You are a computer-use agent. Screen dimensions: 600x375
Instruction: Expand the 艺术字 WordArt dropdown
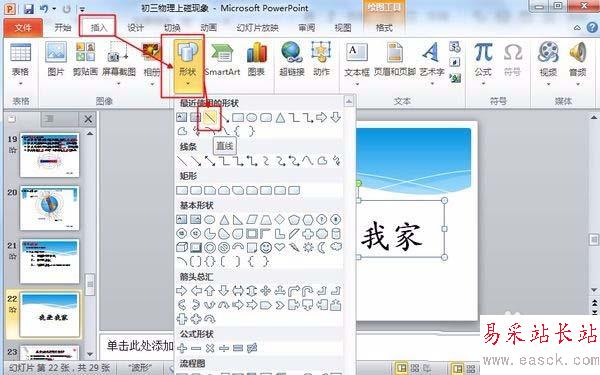pos(432,83)
